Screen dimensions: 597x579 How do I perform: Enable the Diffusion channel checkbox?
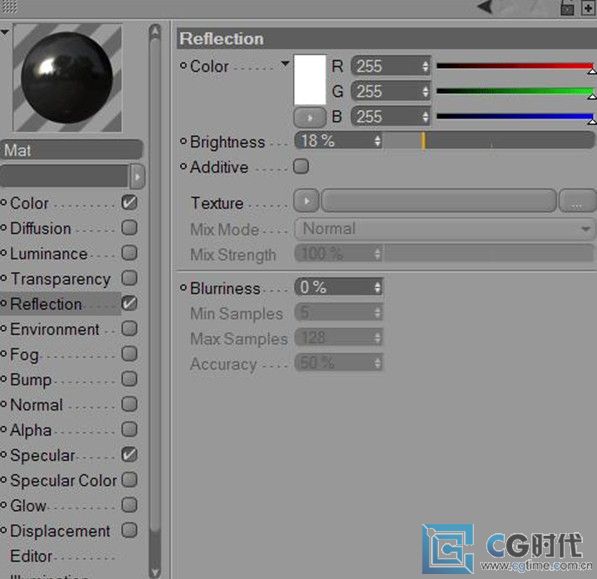click(x=129, y=228)
